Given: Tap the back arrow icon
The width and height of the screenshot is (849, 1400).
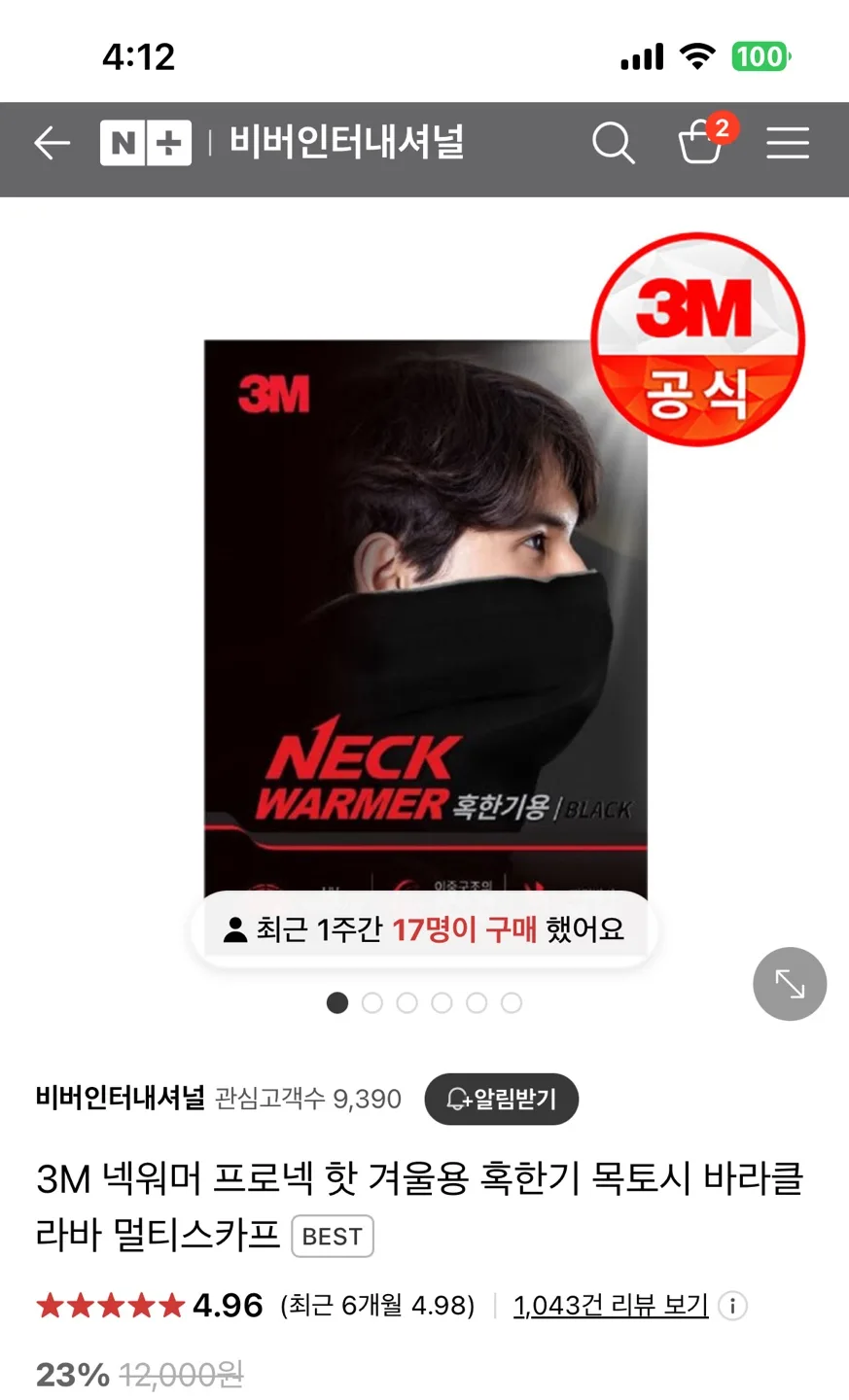Looking at the screenshot, I should (52, 144).
